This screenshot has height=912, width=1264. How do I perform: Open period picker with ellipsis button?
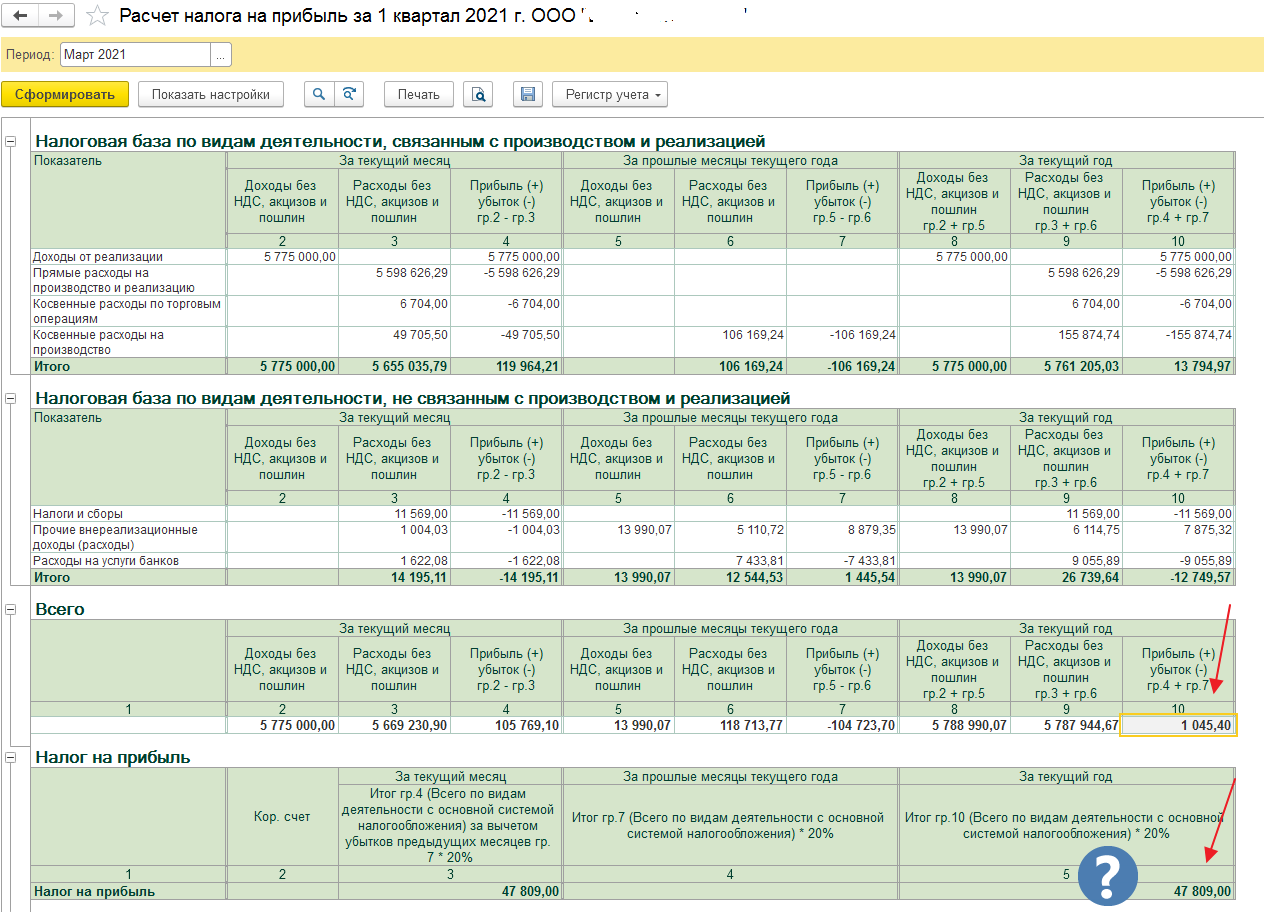click(220, 55)
